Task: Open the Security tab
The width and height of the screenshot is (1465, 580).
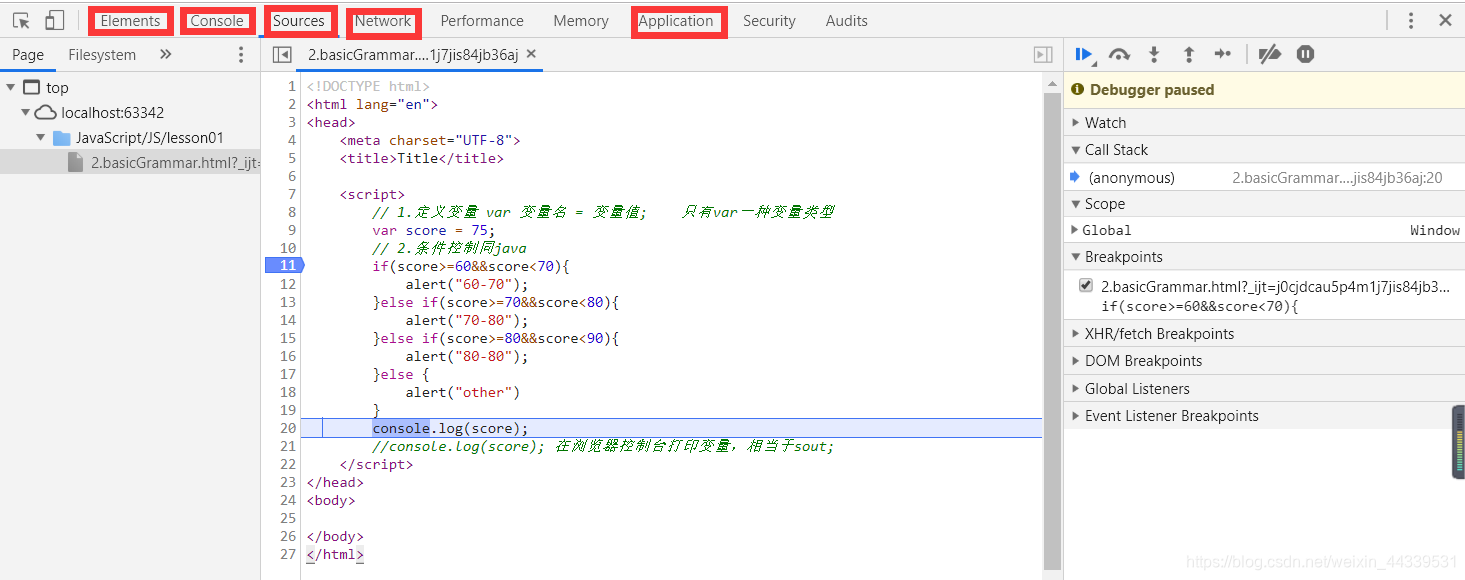Action: click(769, 21)
